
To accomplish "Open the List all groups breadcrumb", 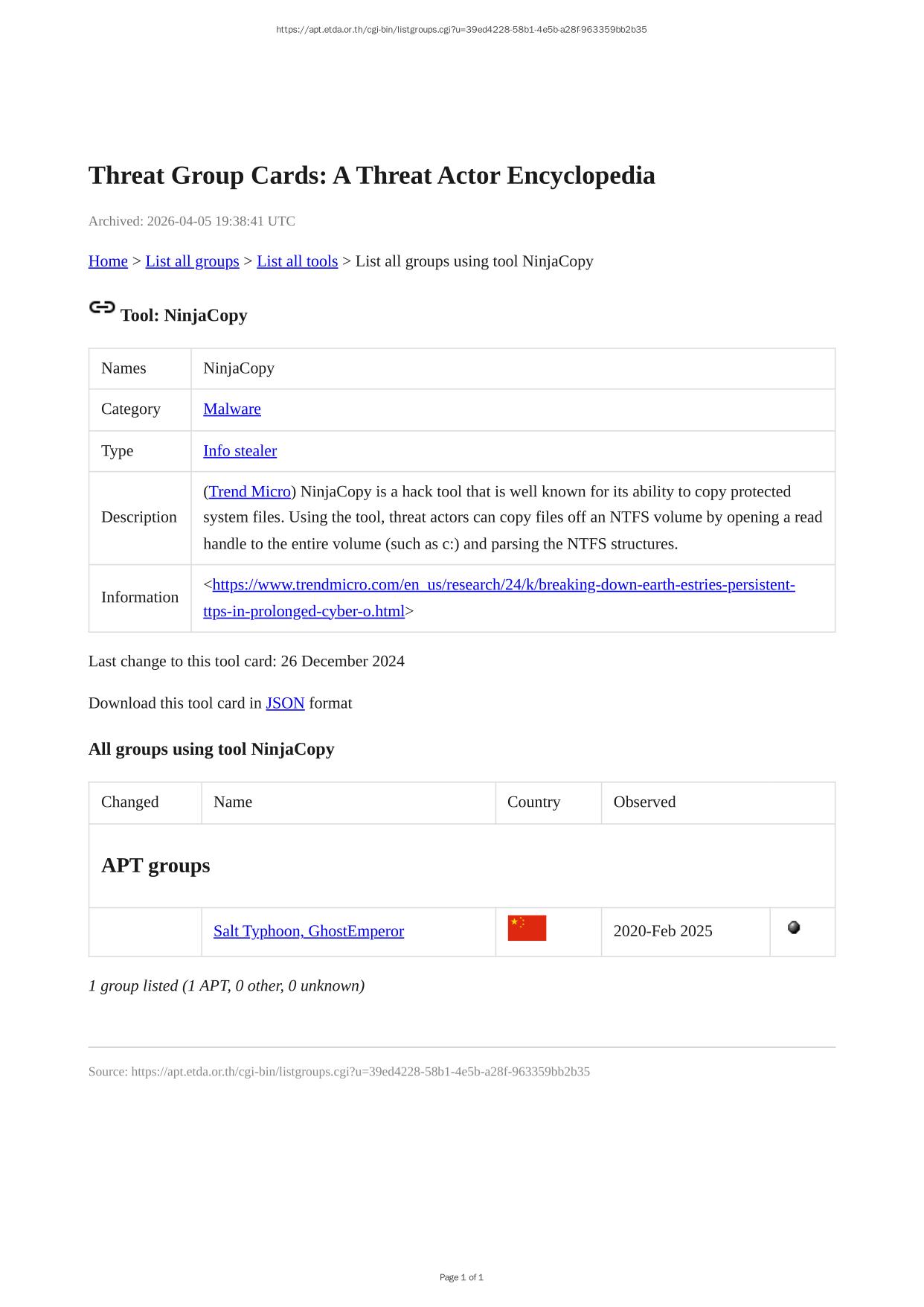I will point(192,261).
